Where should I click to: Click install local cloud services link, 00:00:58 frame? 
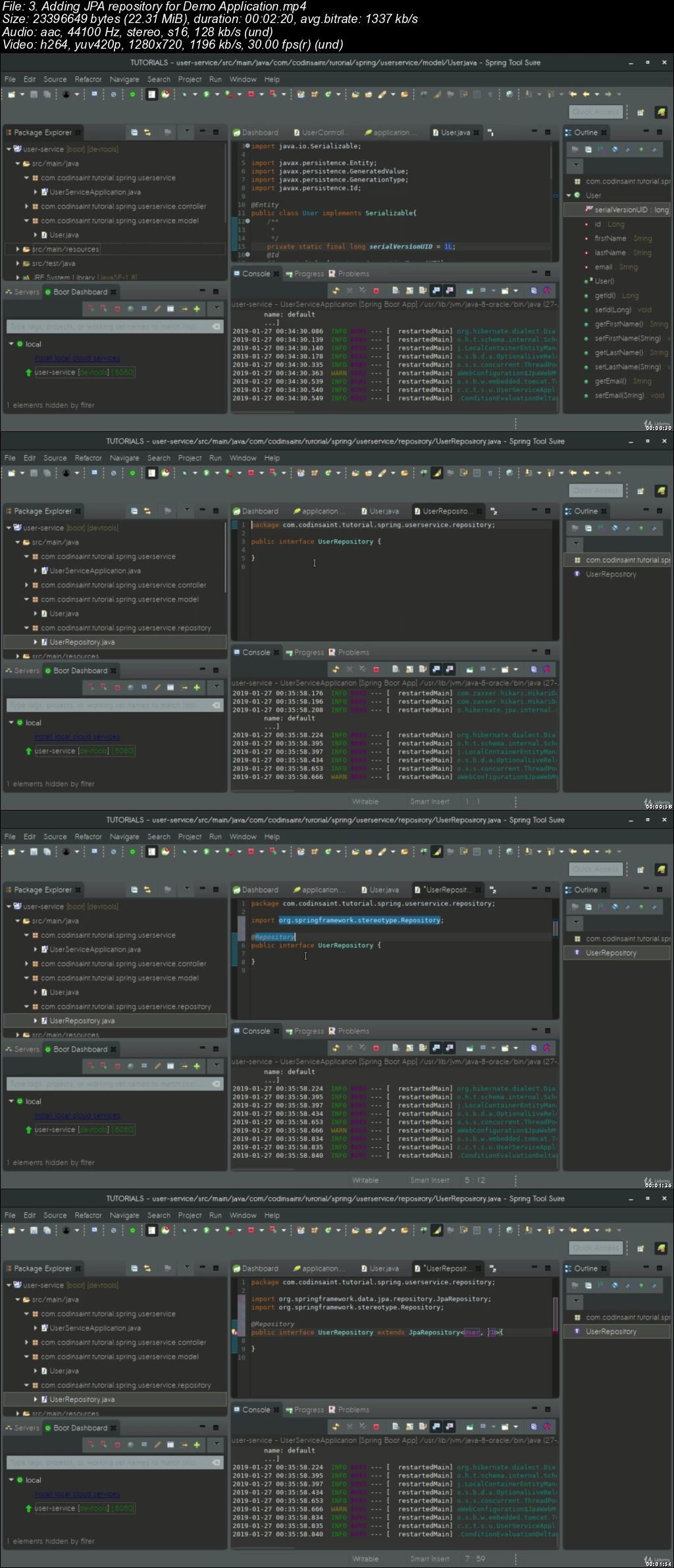click(77, 737)
